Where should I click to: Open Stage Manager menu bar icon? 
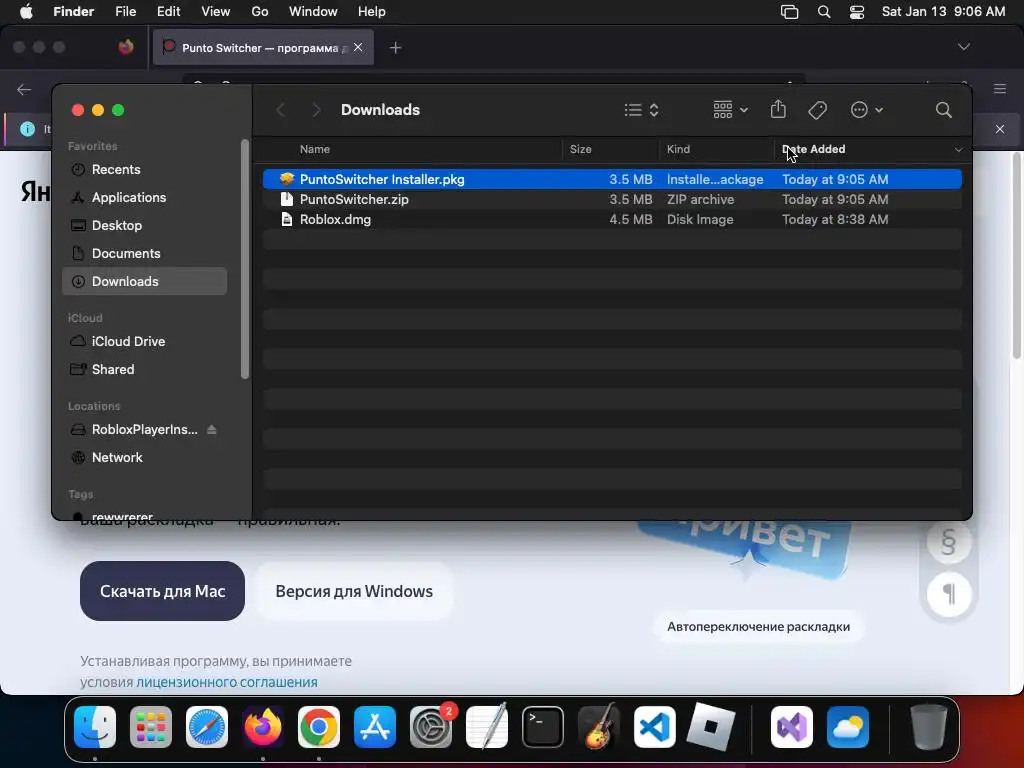coord(790,12)
